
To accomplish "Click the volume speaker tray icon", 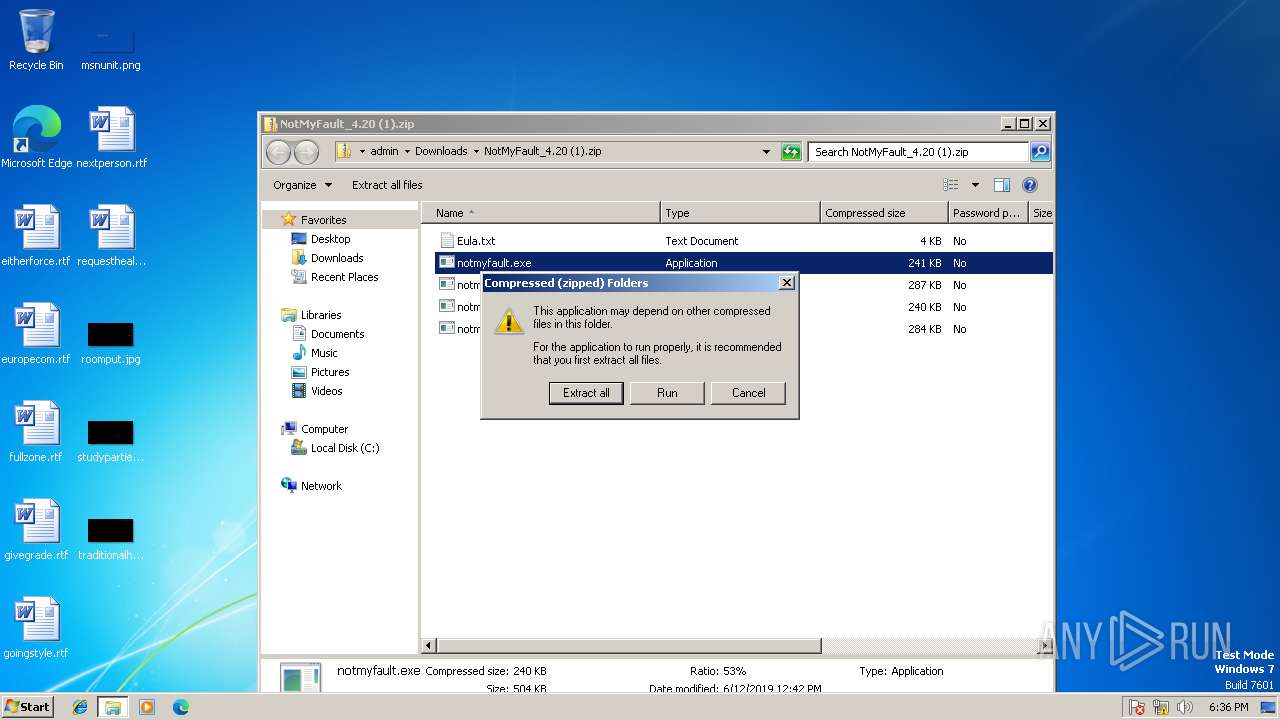I will click(1186, 707).
